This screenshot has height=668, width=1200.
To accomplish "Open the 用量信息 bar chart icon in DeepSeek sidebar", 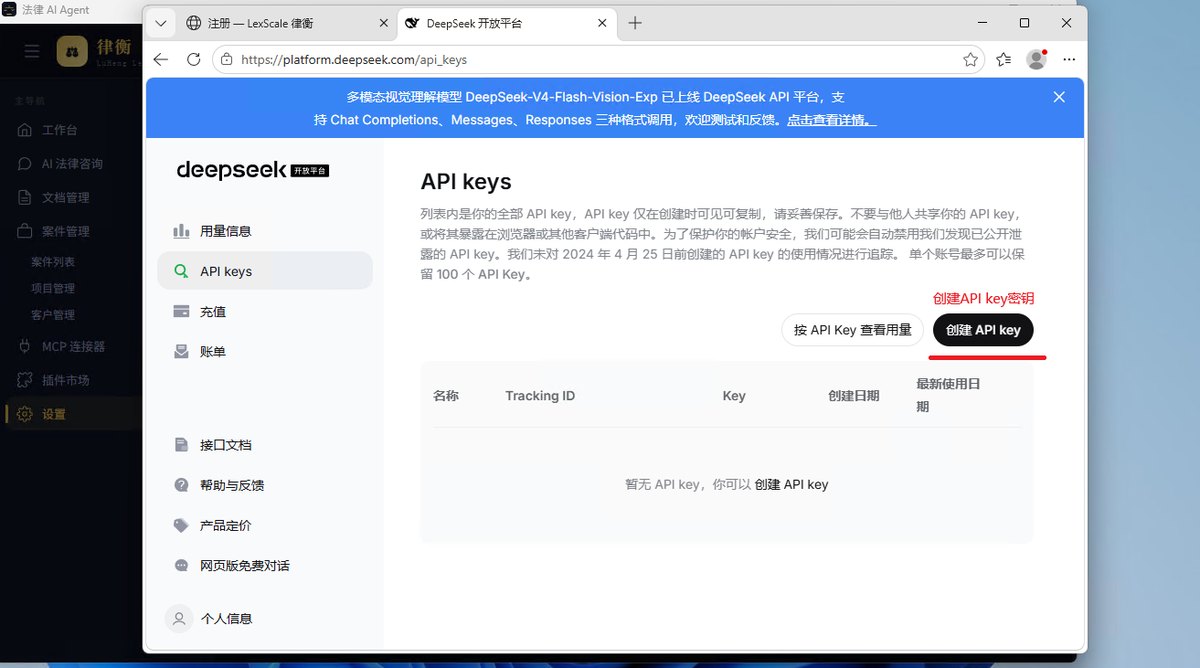I will pyautogui.click(x=181, y=231).
